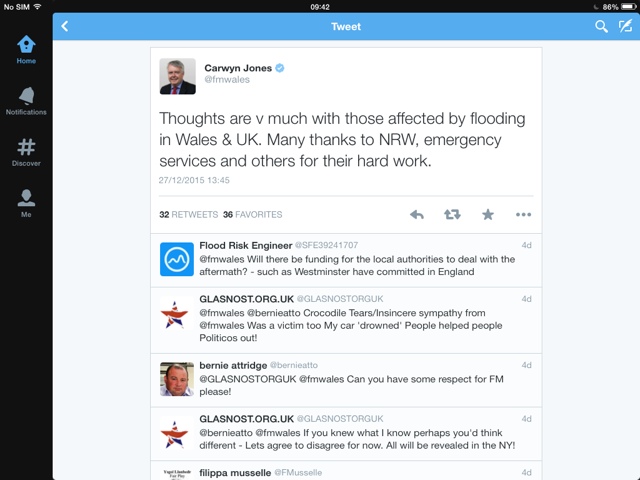
Task: Tap the @bernieatto handle link
Action: [294, 365]
